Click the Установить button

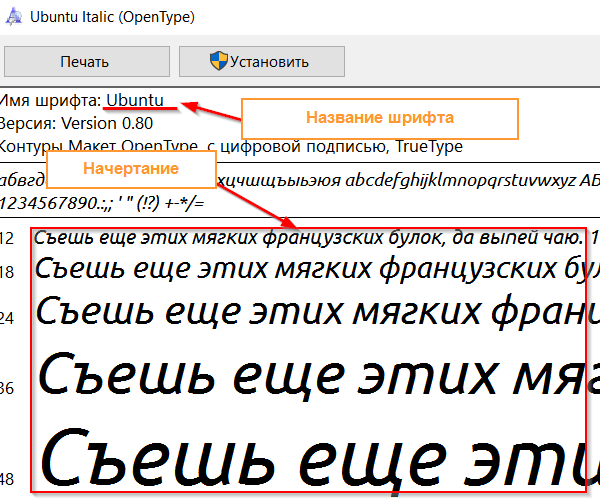point(262,62)
